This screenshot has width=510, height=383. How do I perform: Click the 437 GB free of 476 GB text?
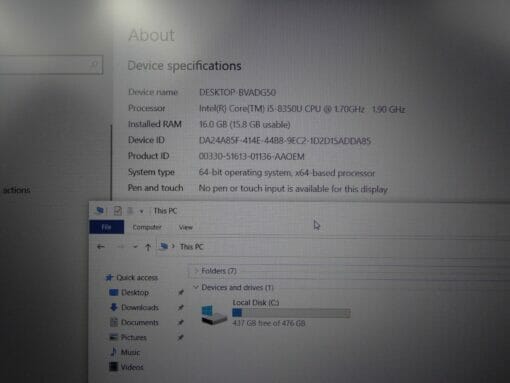[x=269, y=323]
